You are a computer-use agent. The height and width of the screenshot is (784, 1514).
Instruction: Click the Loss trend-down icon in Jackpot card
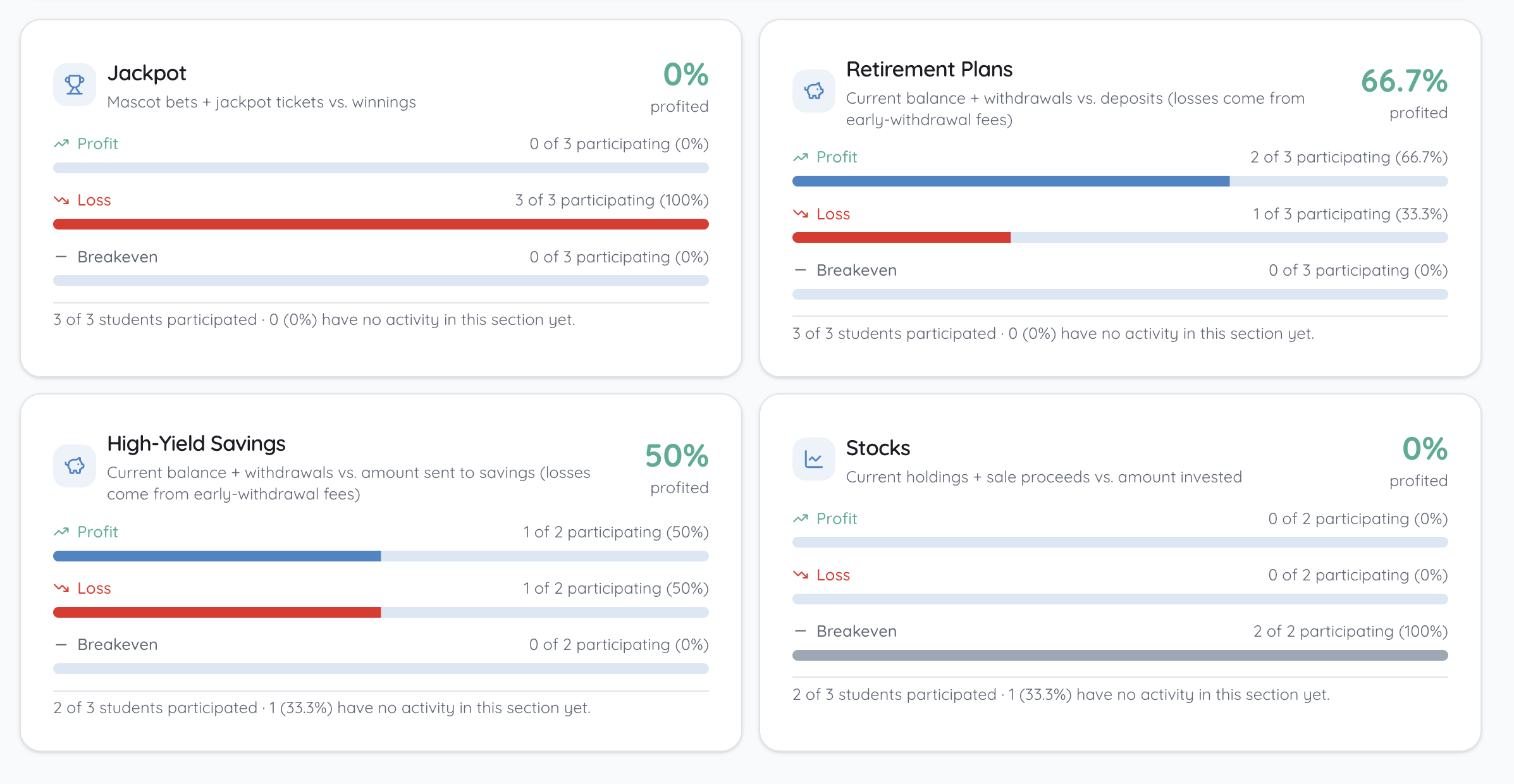click(x=61, y=200)
